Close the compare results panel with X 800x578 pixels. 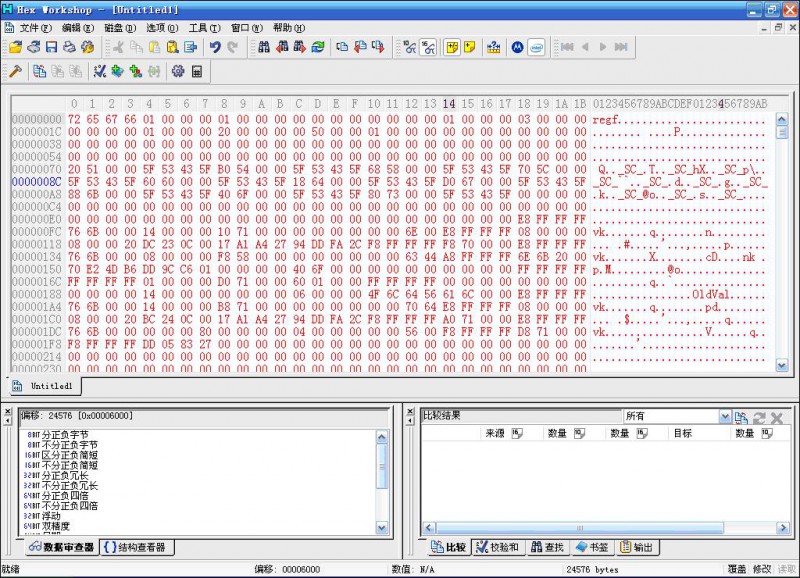tap(410, 411)
